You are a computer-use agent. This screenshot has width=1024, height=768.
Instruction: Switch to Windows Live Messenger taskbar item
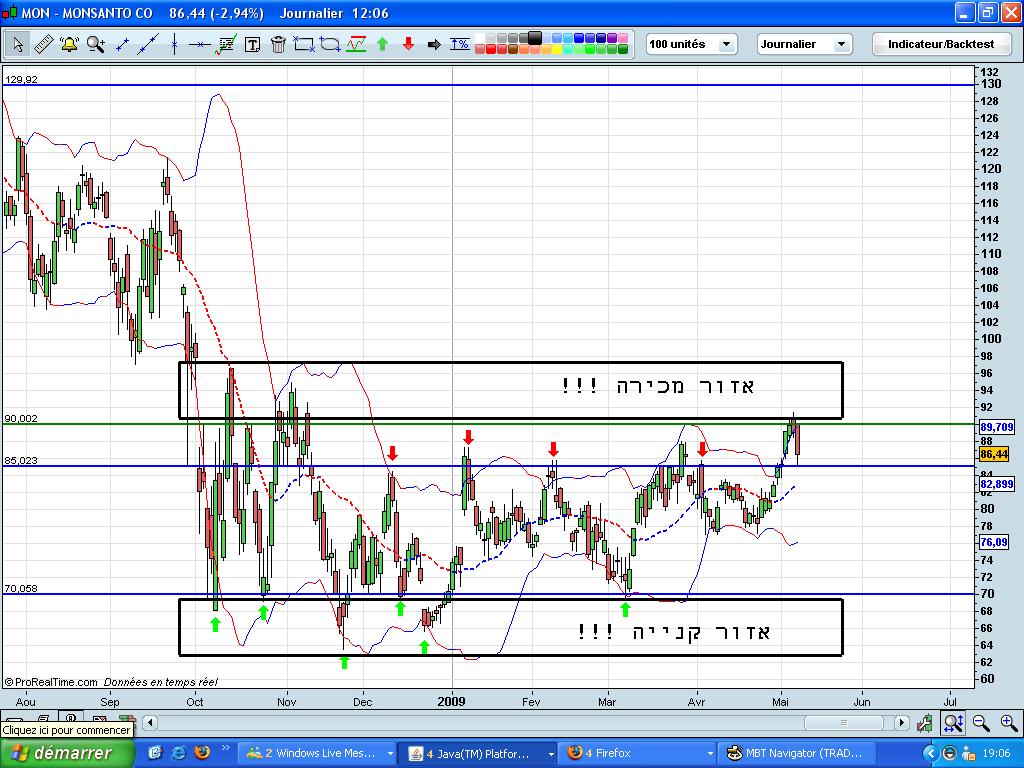tap(318, 753)
